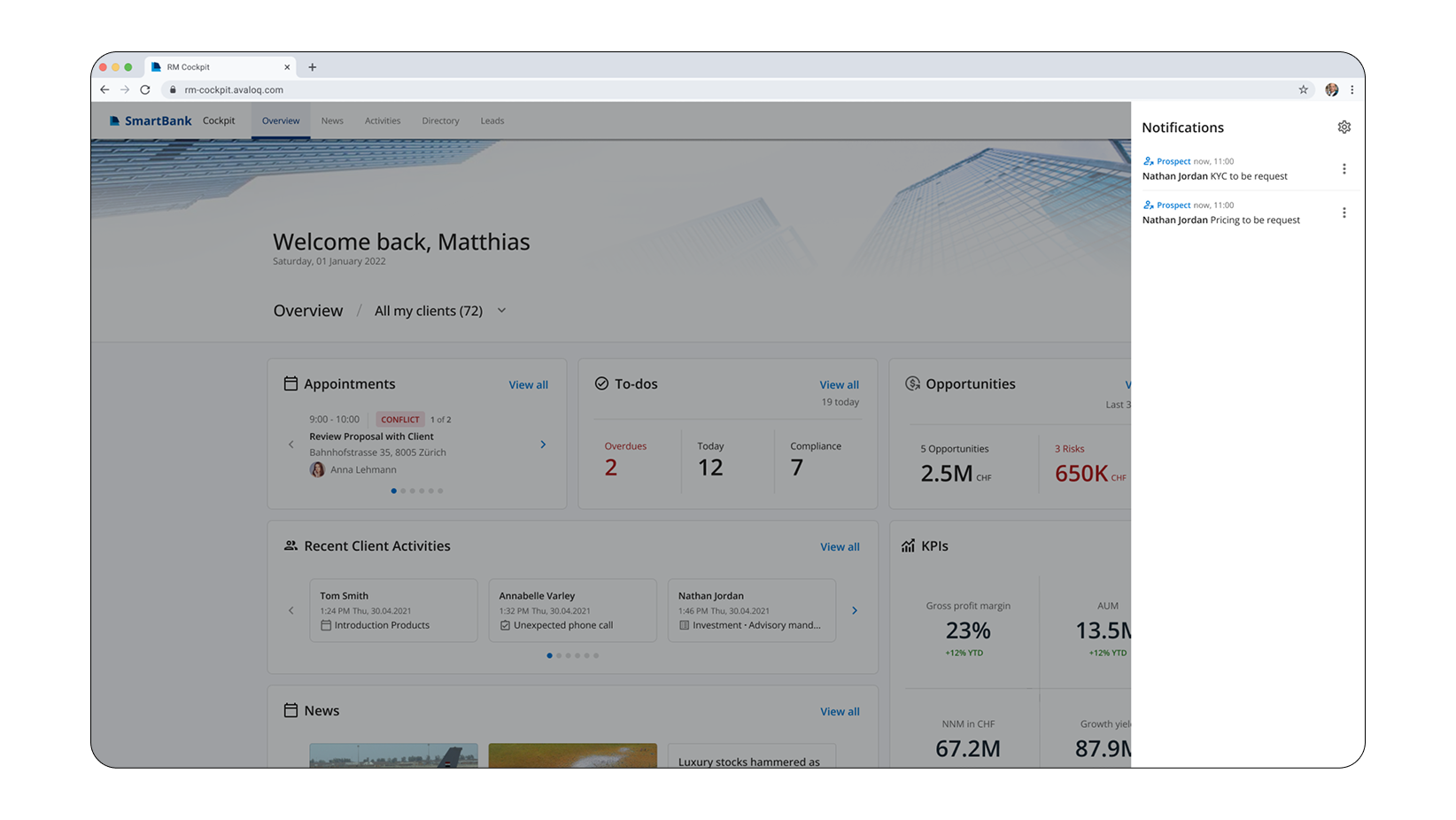View all news
The image size is (1456, 820).
[x=840, y=711]
